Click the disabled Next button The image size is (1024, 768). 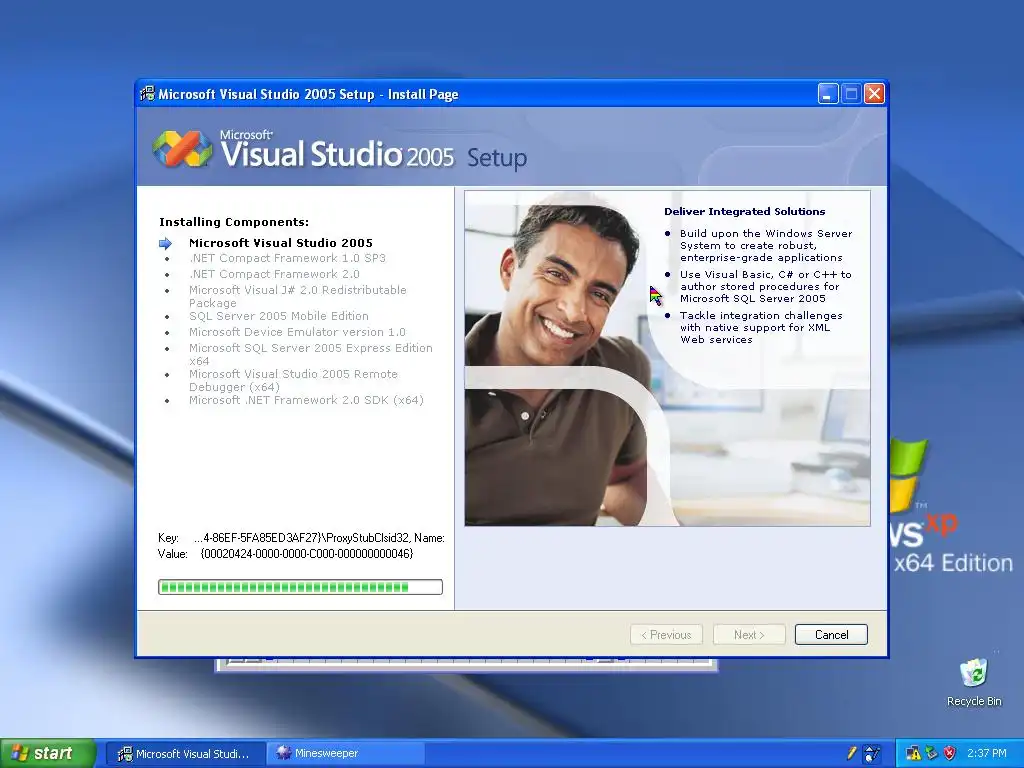coord(749,635)
